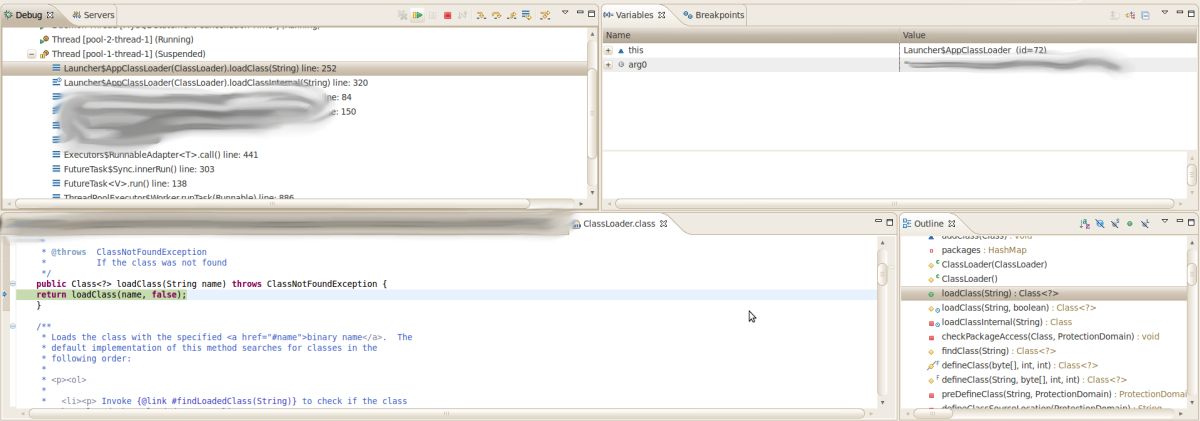Select Executors$RunnableAdapter call() line: 441 frame

click(155, 155)
